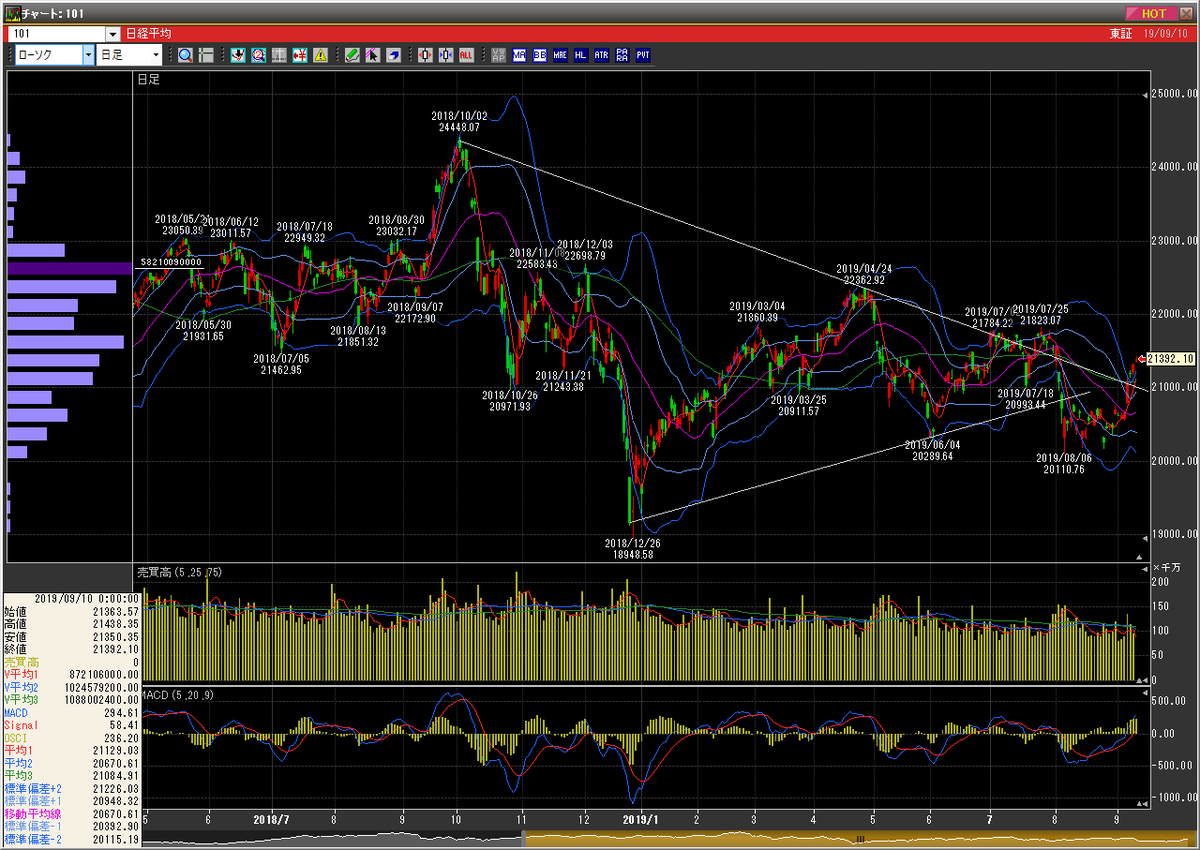Open the ローソク chart type dropdown
This screenshot has width=1200, height=850.
(89, 55)
